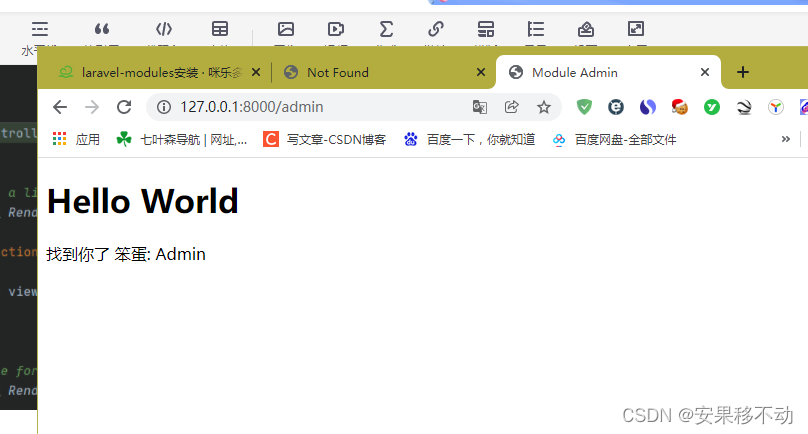808x434 pixels.
Task: Open 应用 apps shortcut in bookmarks bar
Action: (x=76, y=139)
